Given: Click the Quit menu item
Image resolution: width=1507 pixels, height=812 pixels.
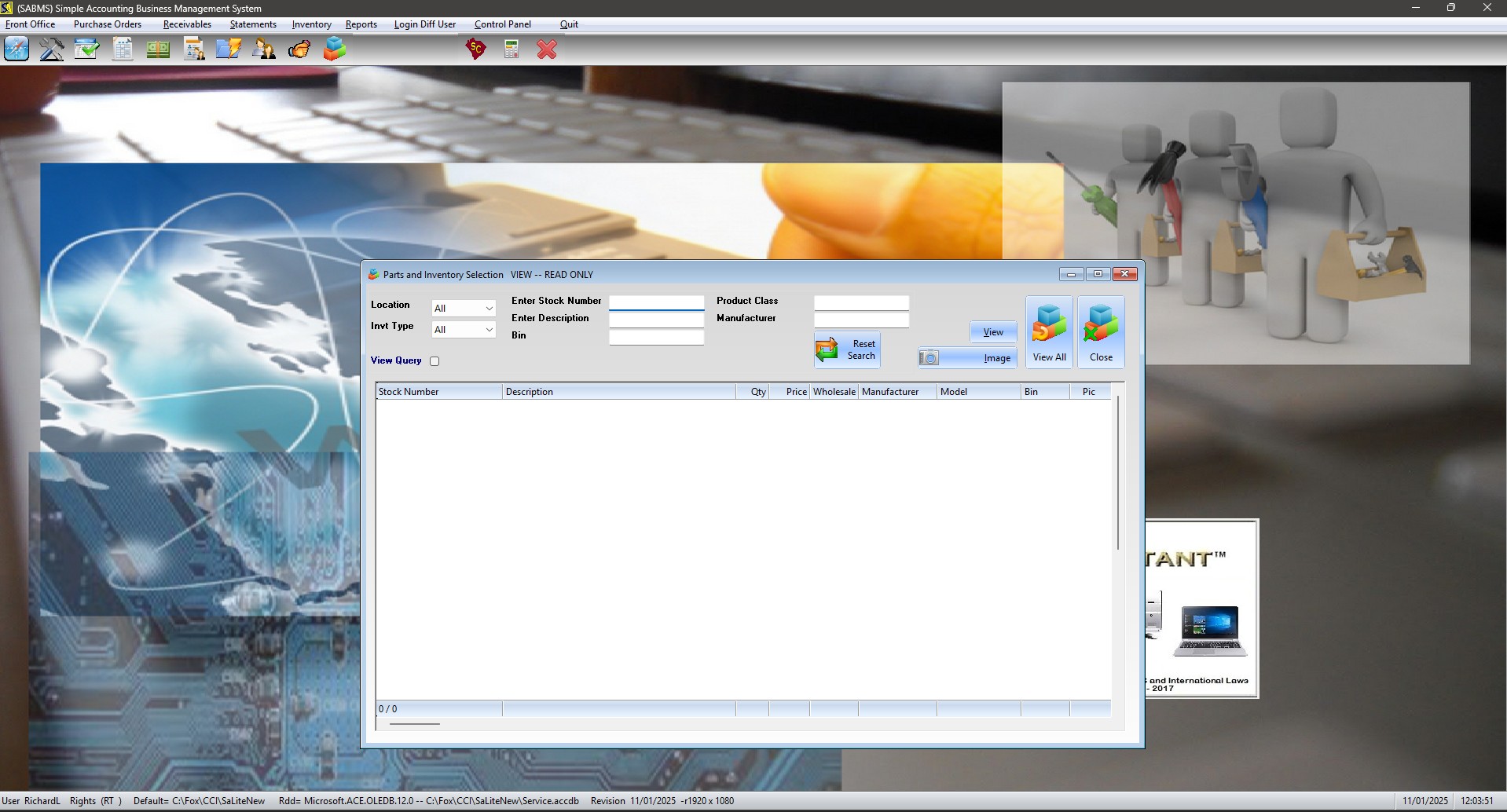Looking at the screenshot, I should point(569,24).
